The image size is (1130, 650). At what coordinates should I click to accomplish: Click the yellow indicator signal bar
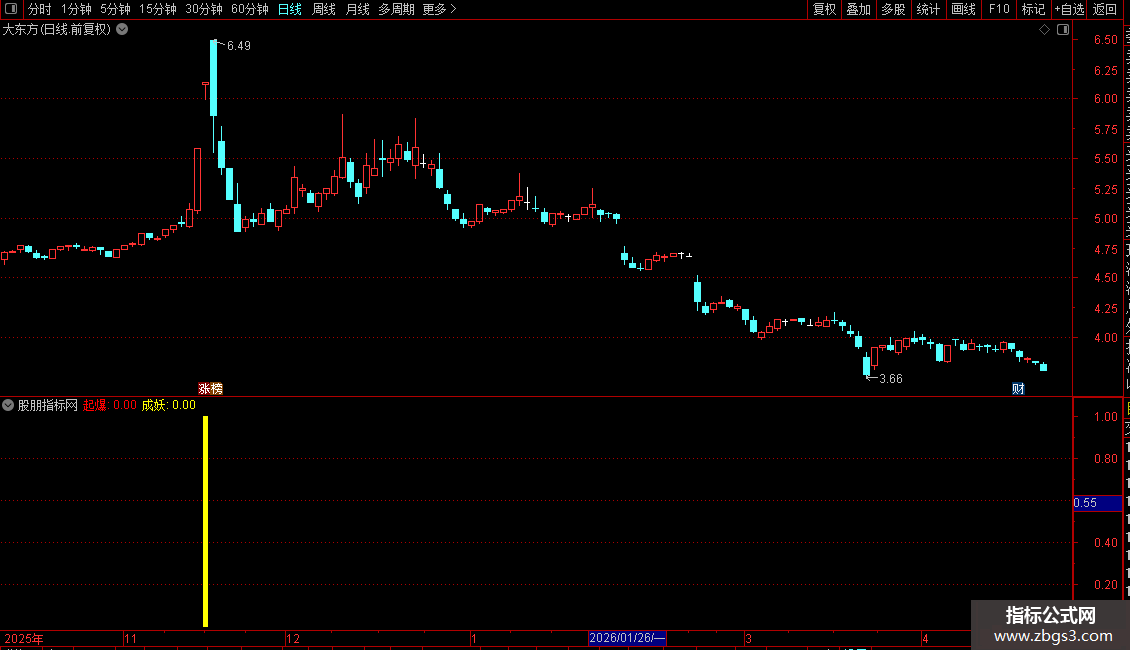click(x=205, y=522)
